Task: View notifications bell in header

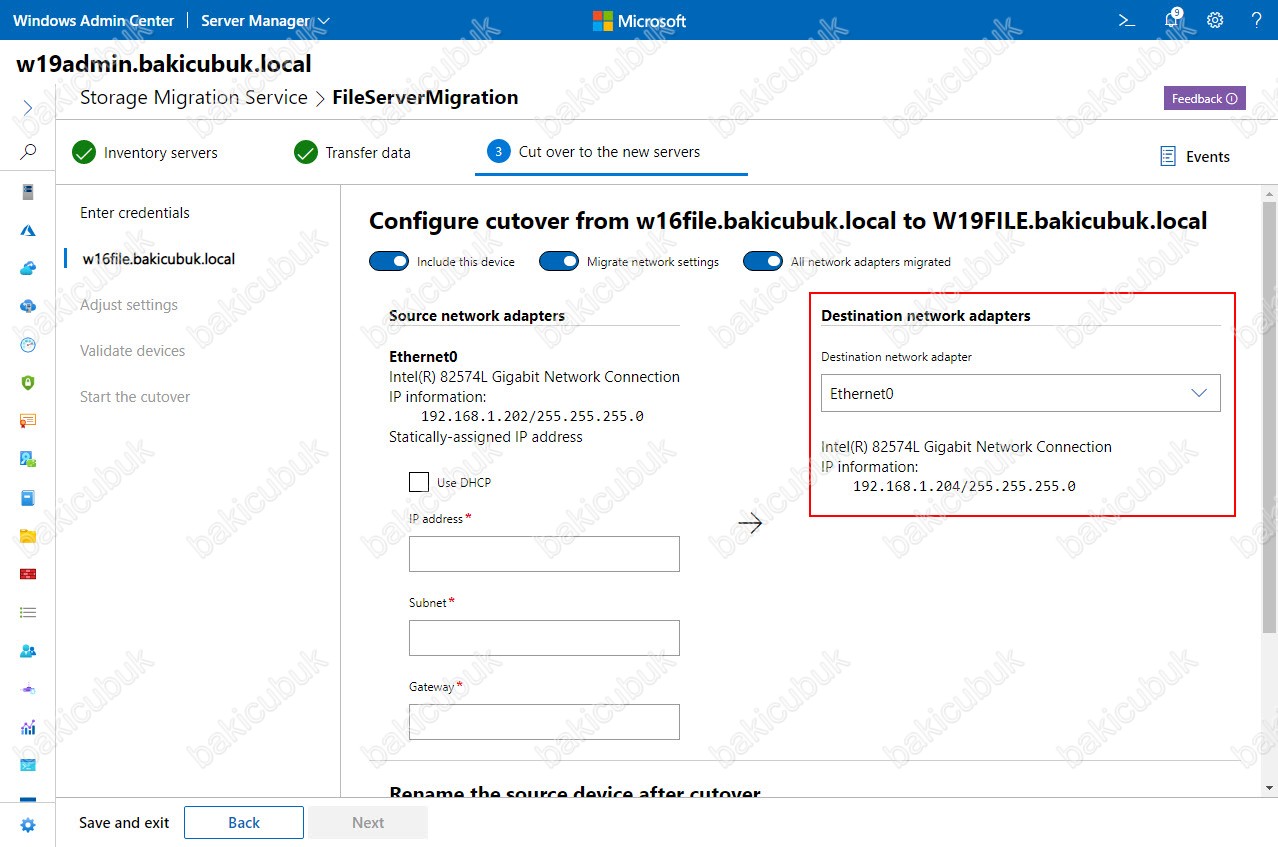Action: click(1173, 20)
